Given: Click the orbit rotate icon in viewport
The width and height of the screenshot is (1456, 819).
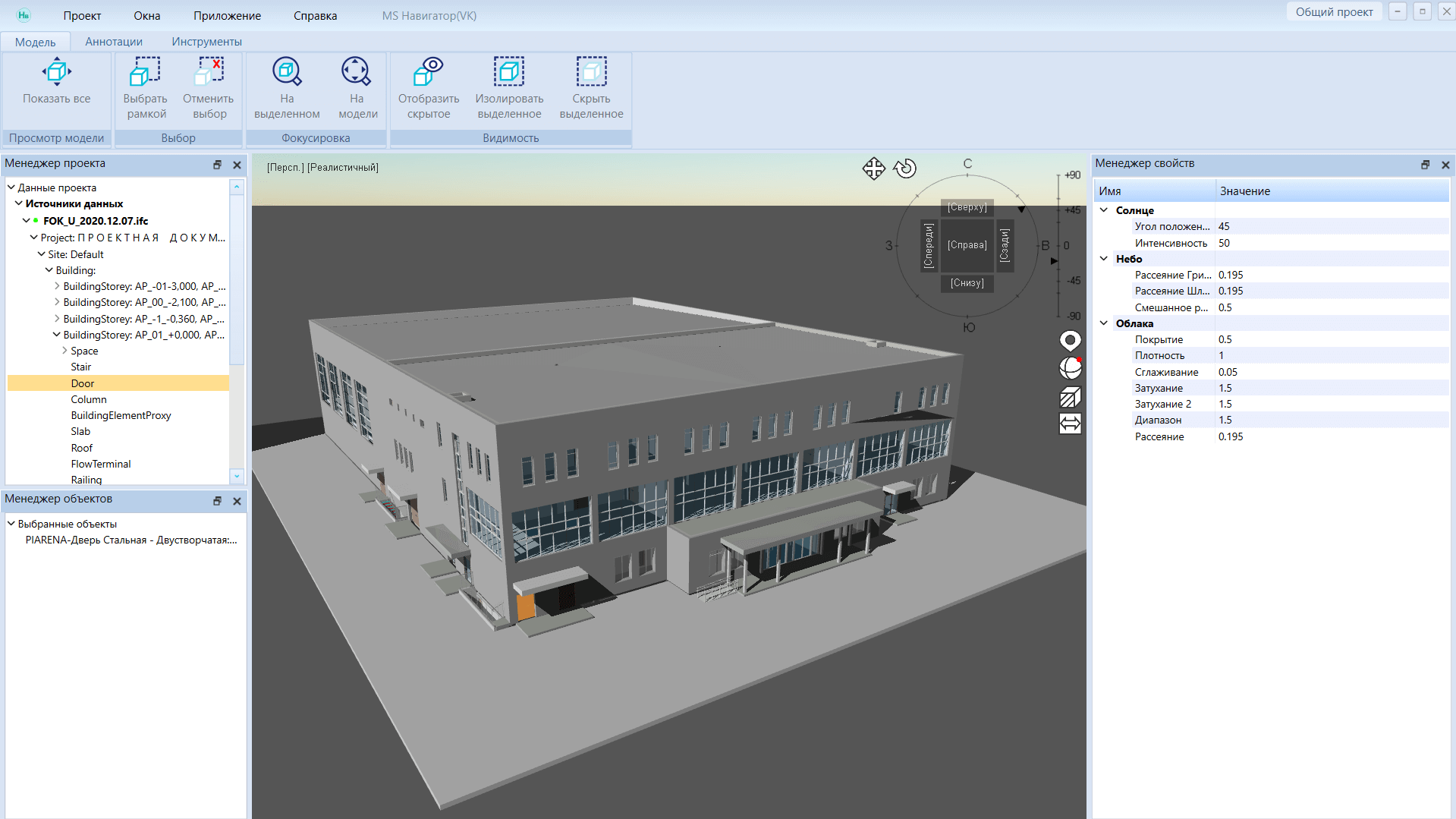Looking at the screenshot, I should 904,168.
